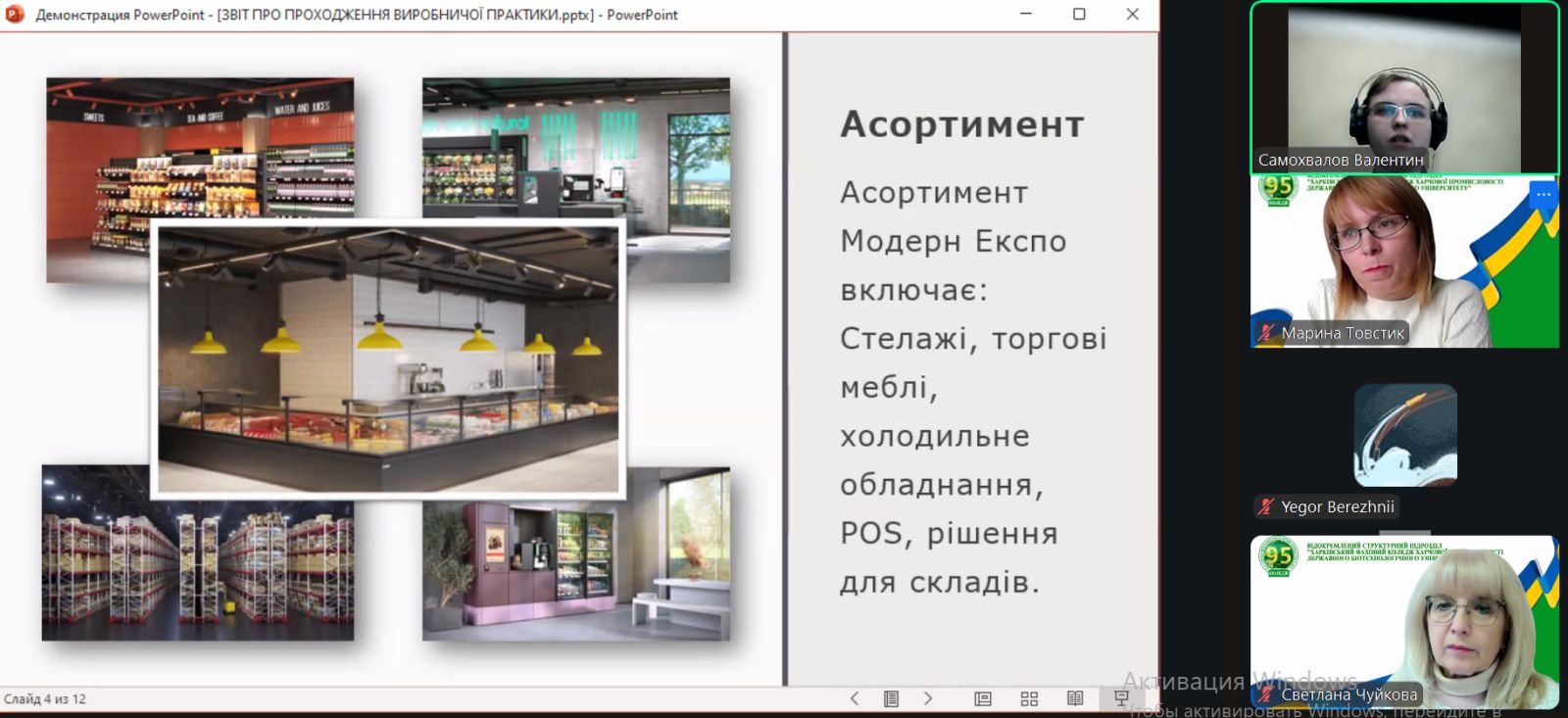Click muted mic icon beside Yegor Berezhnii
Image resolution: width=1568 pixels, height=718 pixels.
click(x=1267, y=506)
